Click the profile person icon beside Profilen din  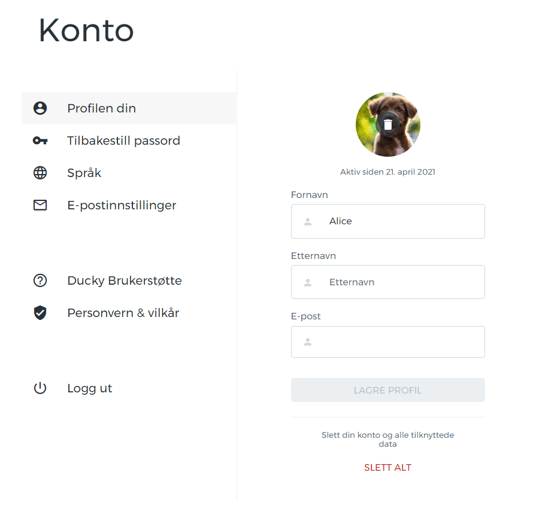tap(40, 108)
